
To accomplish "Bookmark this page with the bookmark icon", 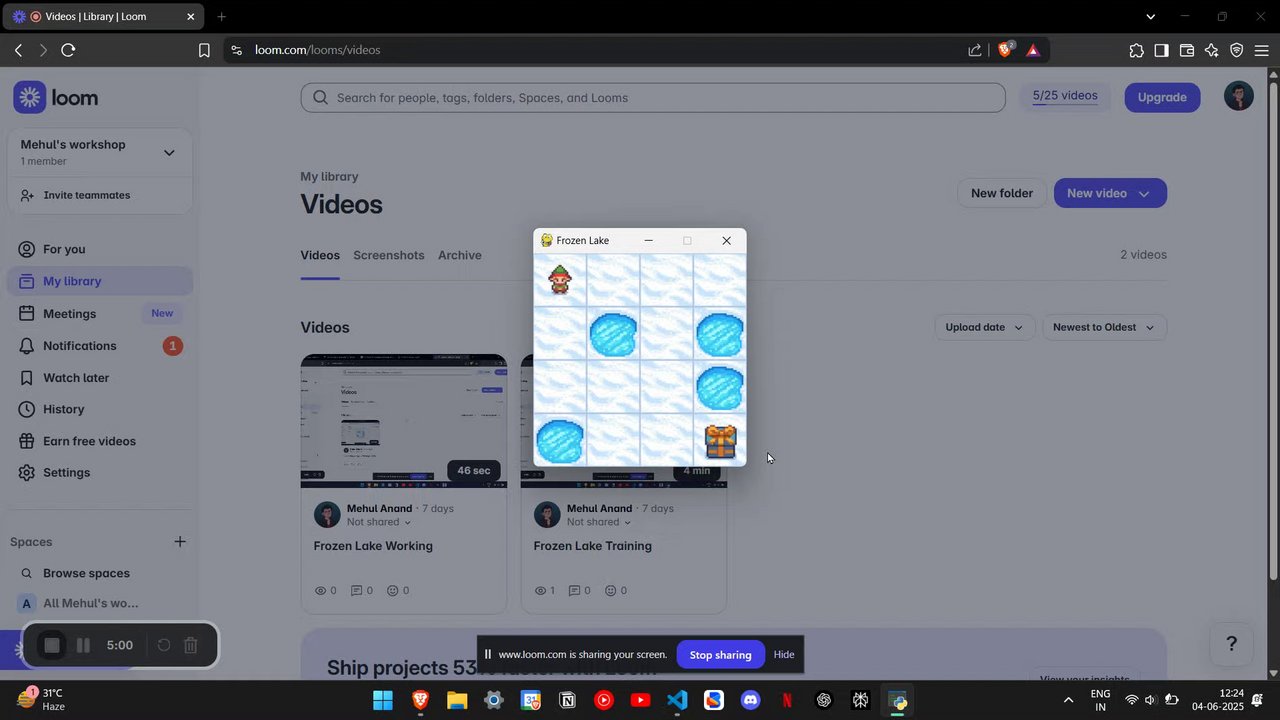I will 204,50.
